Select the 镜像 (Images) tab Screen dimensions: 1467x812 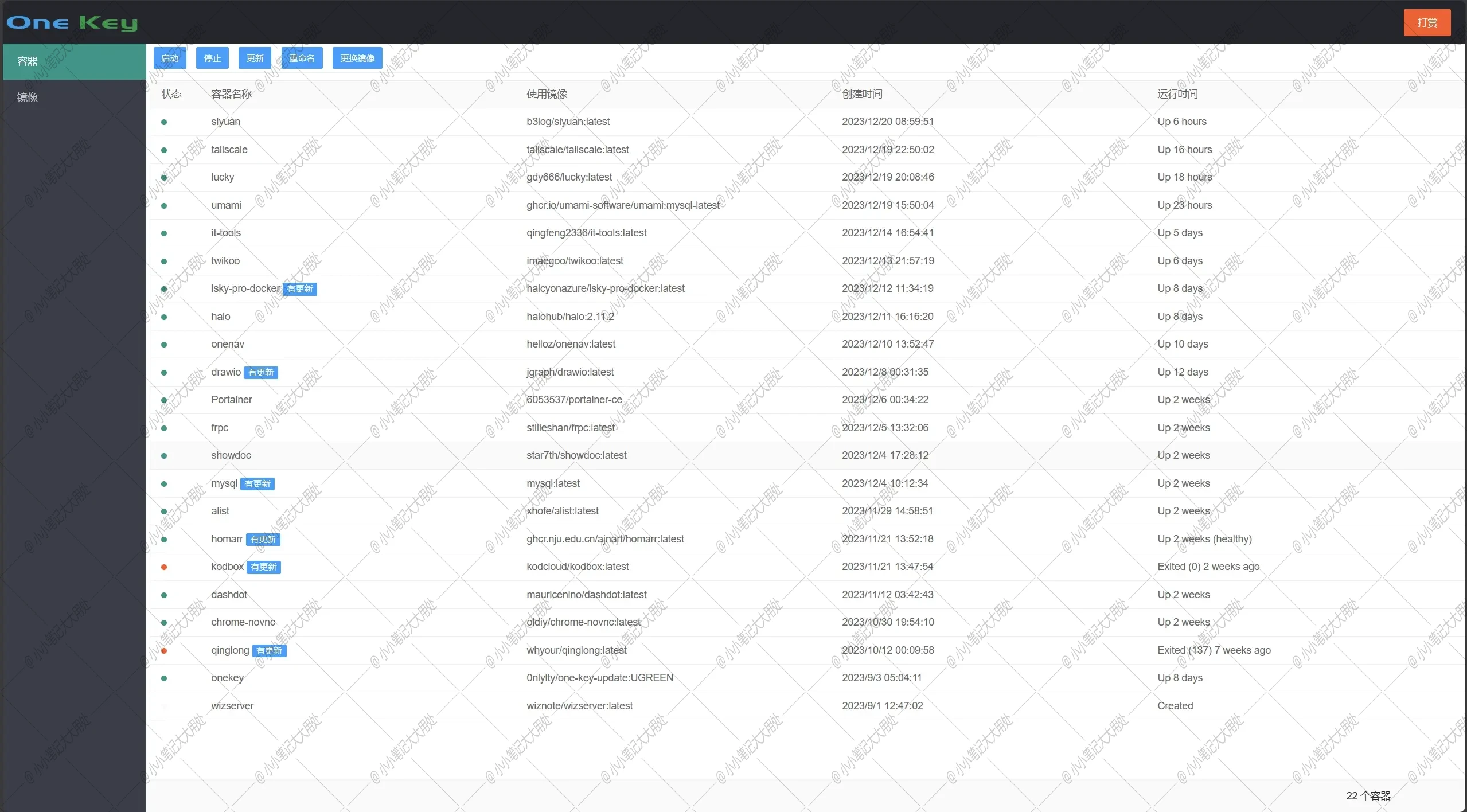tap(27, 97)
